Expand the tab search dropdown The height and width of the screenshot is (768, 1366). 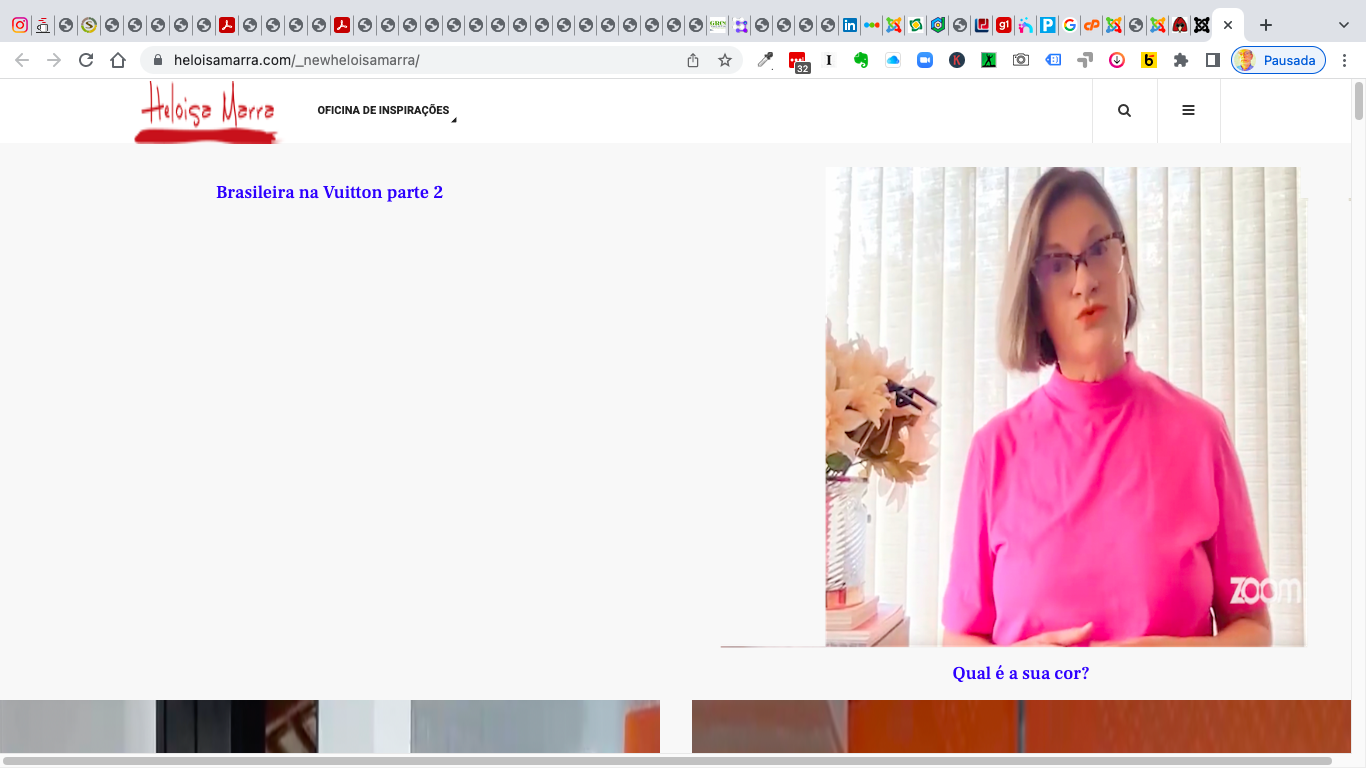pos(1344,25)
